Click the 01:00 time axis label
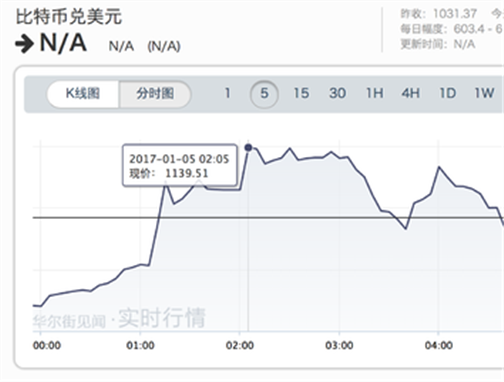Viewport: 504px width, 382px height. [x=140, y=345]
